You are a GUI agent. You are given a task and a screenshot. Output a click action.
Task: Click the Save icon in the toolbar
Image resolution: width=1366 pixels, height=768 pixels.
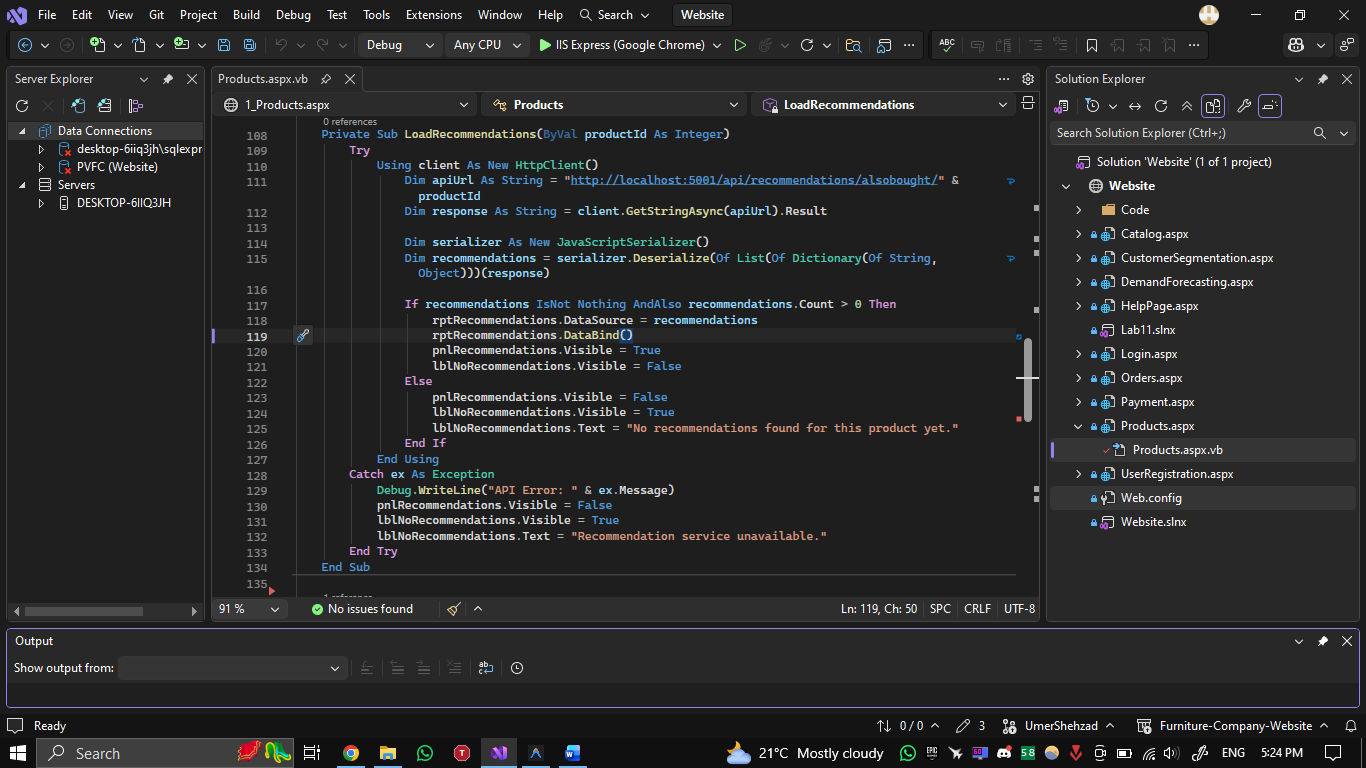224,45
